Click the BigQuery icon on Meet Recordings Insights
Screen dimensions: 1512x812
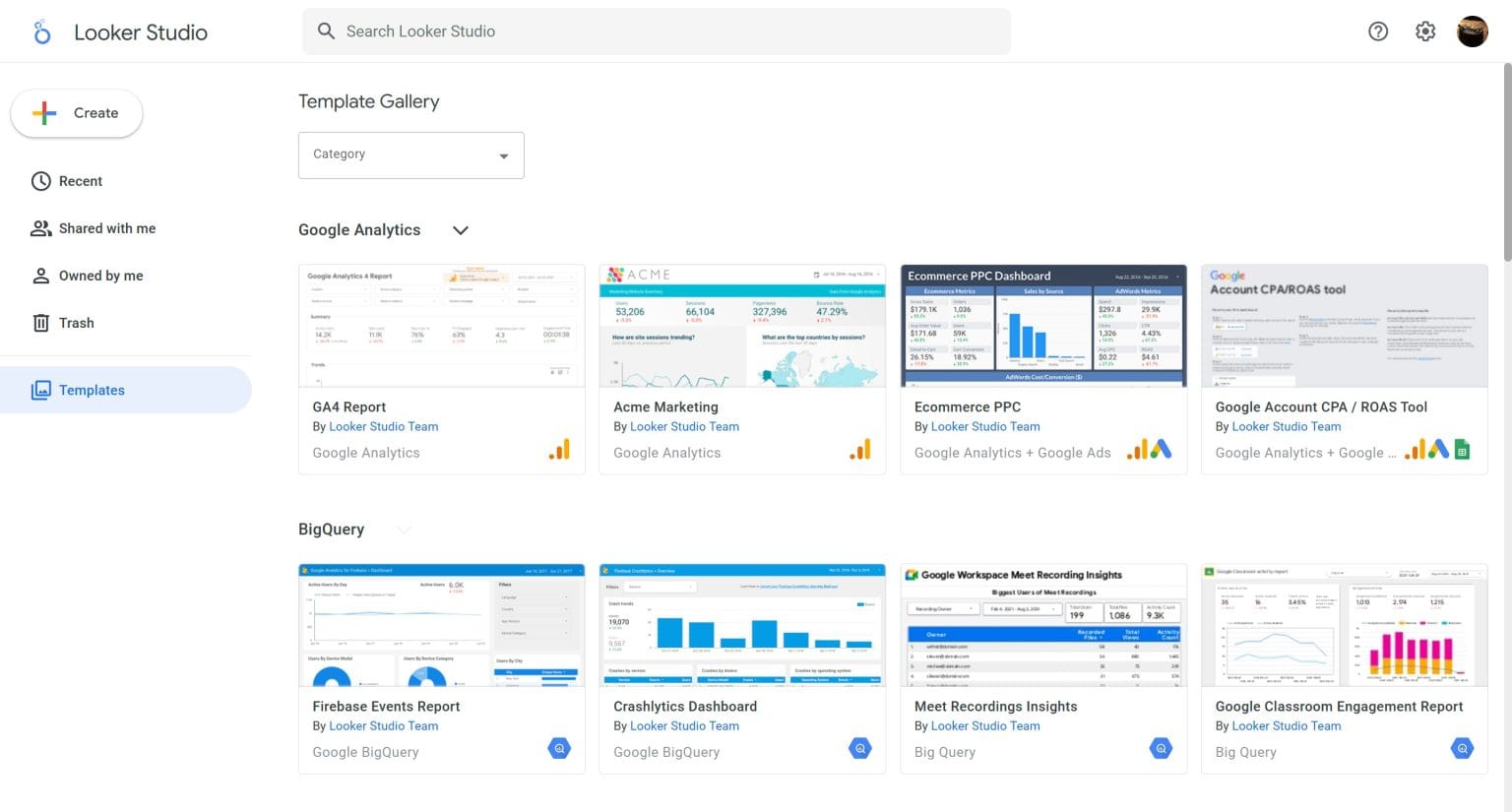pyautogui.click(x=1162, y=749)
